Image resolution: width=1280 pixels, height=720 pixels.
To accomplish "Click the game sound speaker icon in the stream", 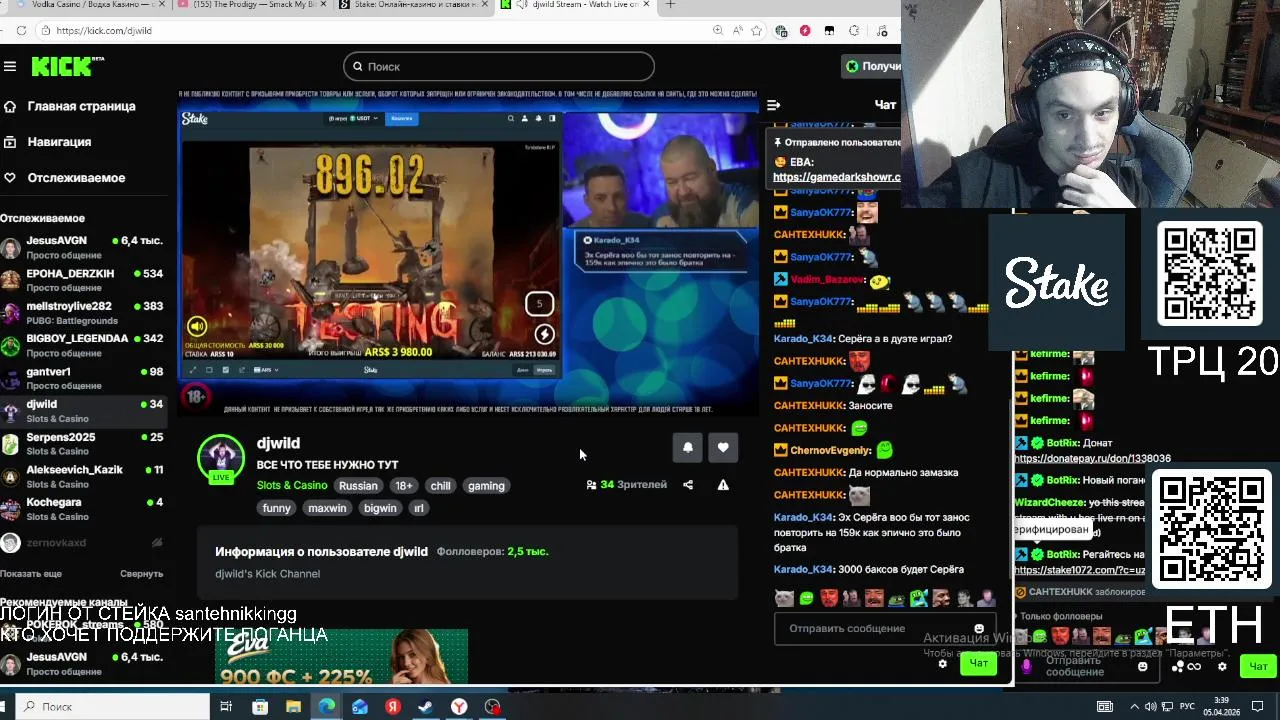I will [x=197, y=326].
